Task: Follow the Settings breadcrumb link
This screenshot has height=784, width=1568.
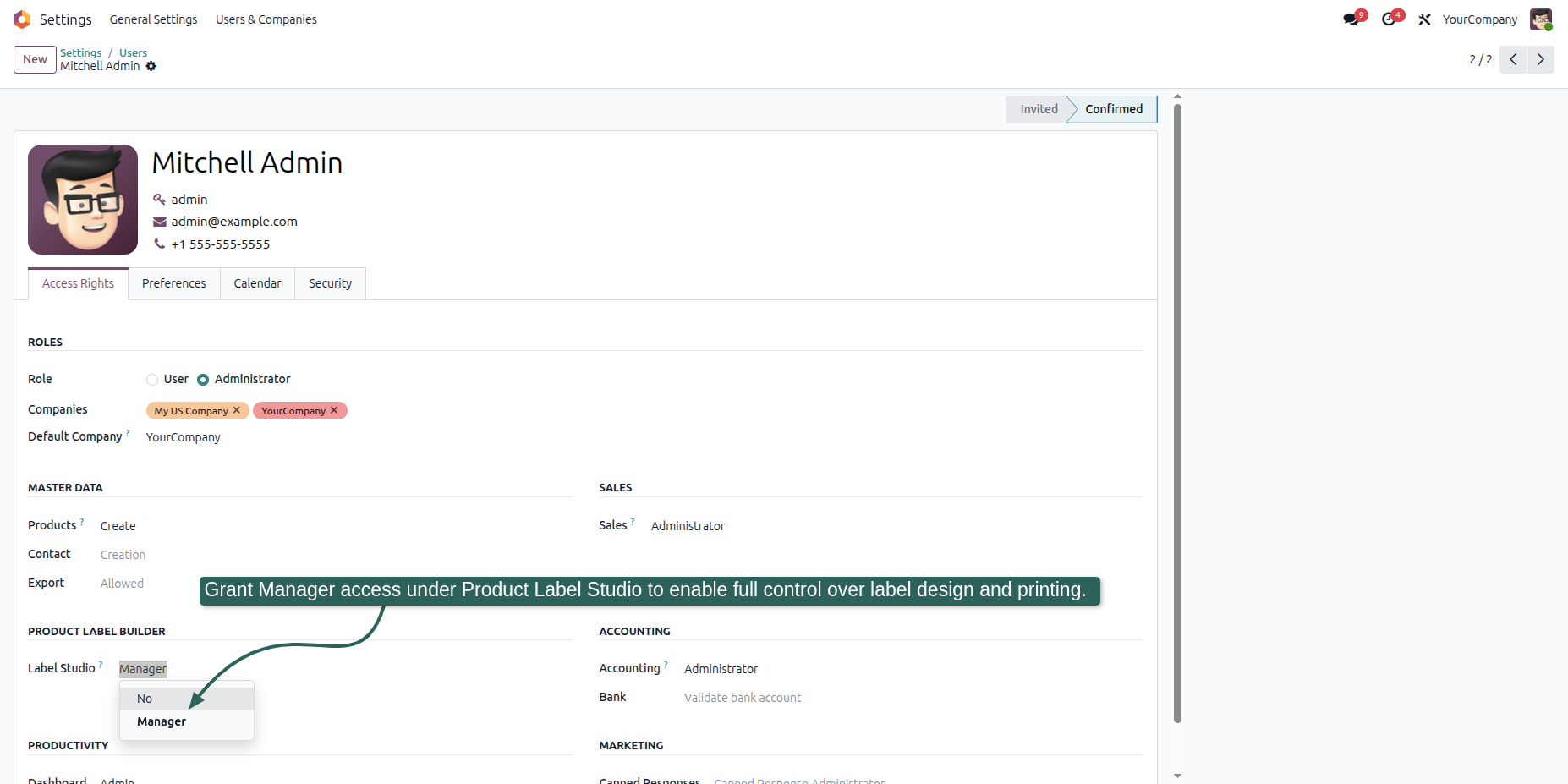Action: [80, 52]
